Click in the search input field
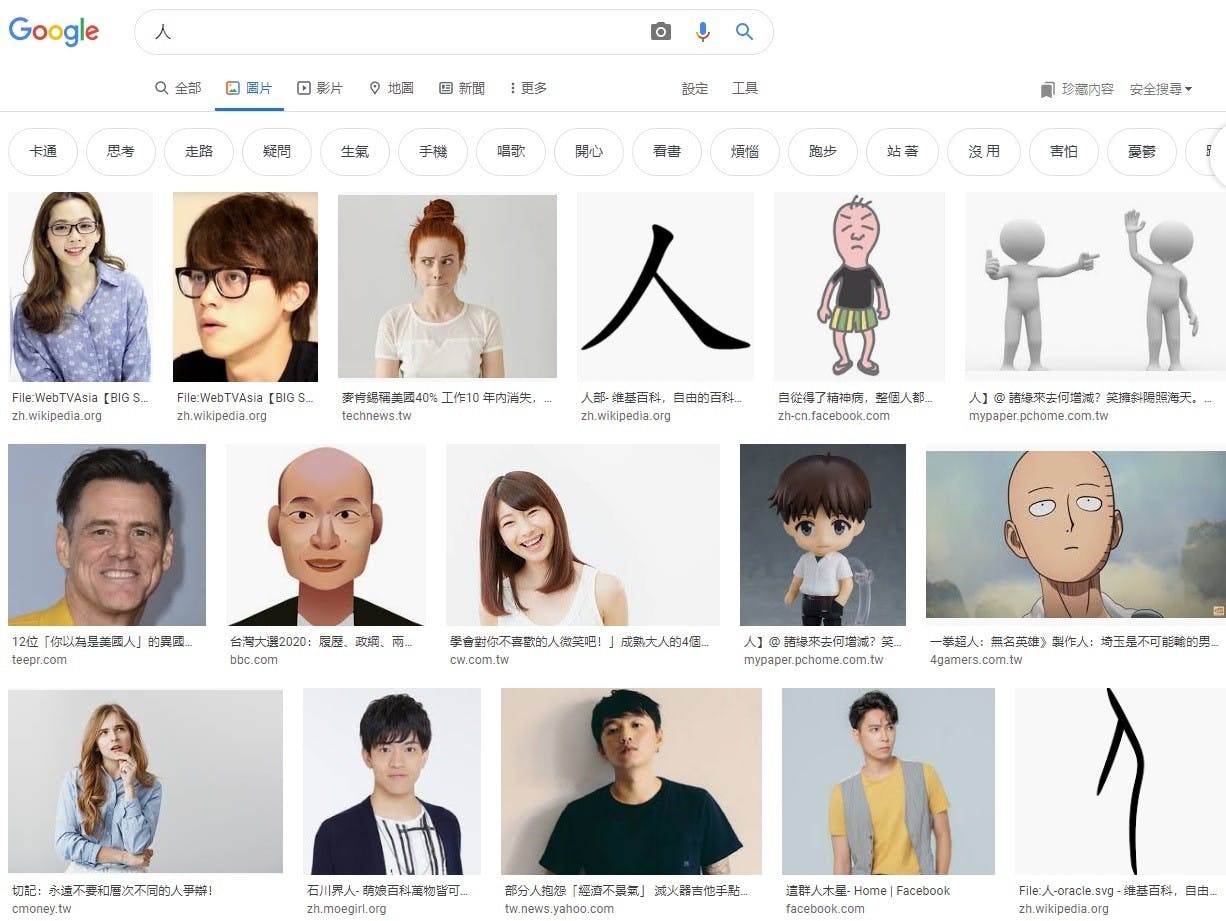The image size is (1226, 921). click(400, 32)
